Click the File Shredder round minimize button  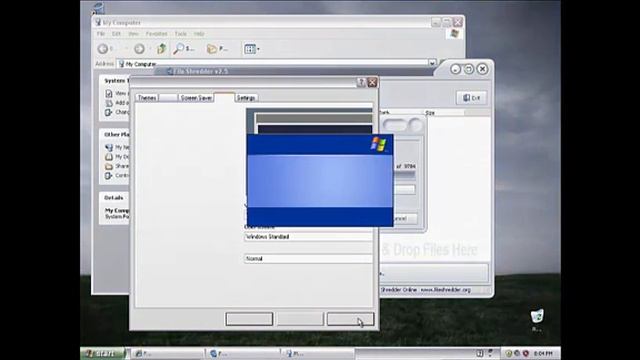(x=455, y=69)
